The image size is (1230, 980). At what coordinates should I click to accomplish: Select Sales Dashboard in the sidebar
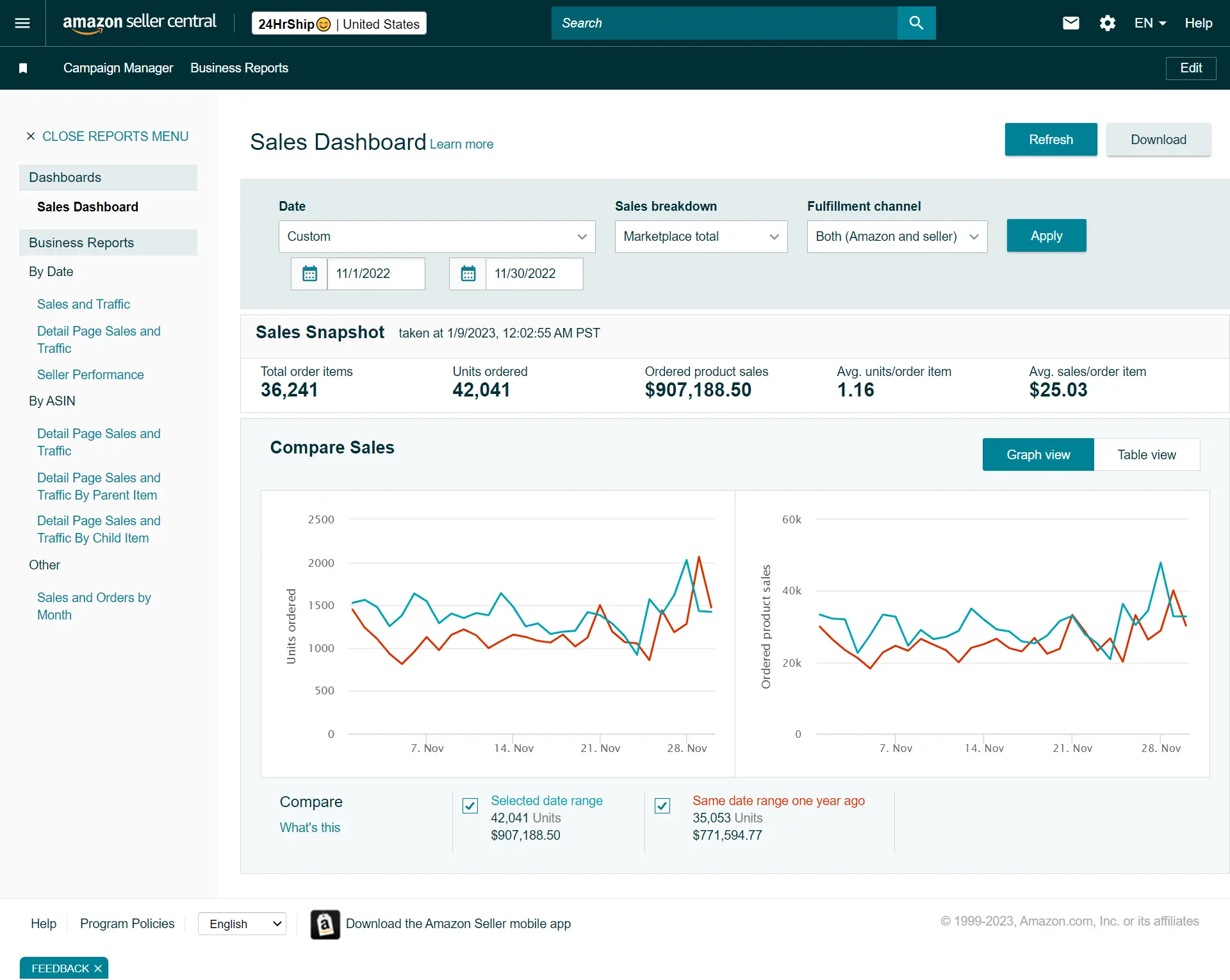coord(88,207)
